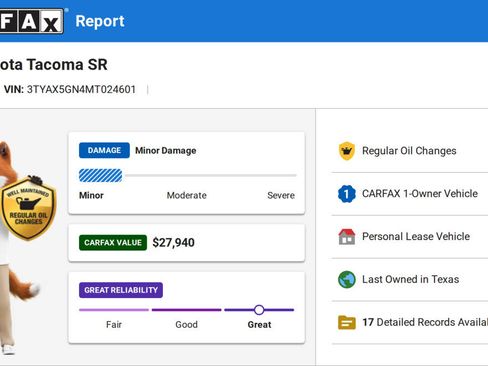This screenshot has height=366, width=488.
Task: Open the CARFAX 1-Owner Vehicle entry
Action: point(410,194)
